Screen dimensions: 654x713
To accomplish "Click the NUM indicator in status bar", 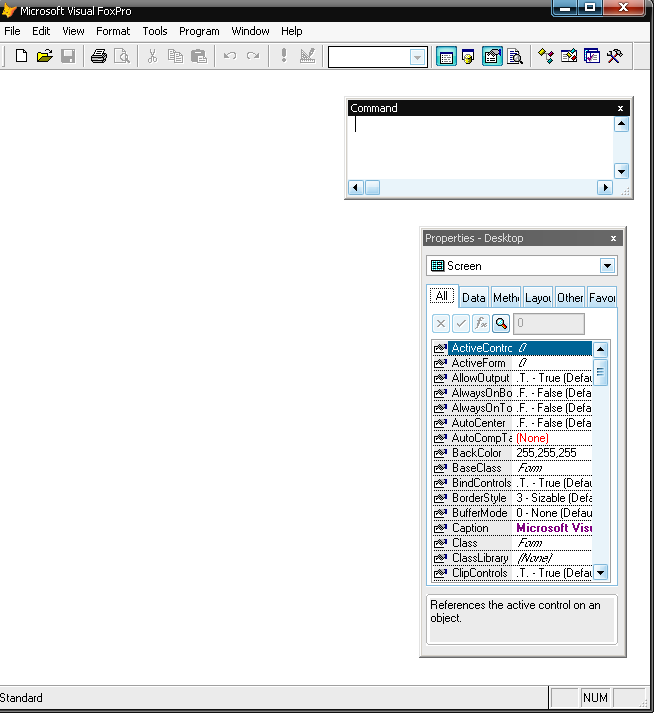I will pyautogui.click(x=595, y=698).
